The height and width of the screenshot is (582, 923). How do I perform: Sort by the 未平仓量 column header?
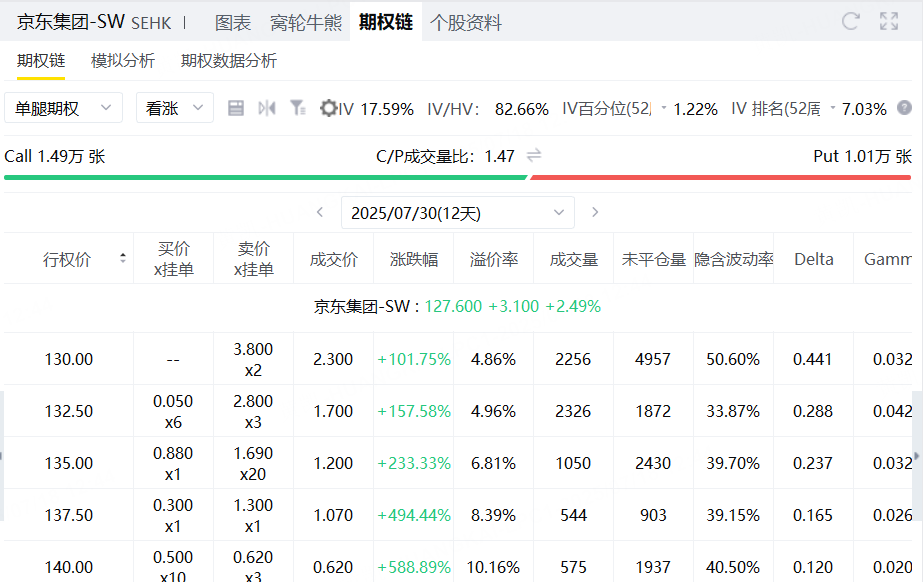click(x=654, y=259)
